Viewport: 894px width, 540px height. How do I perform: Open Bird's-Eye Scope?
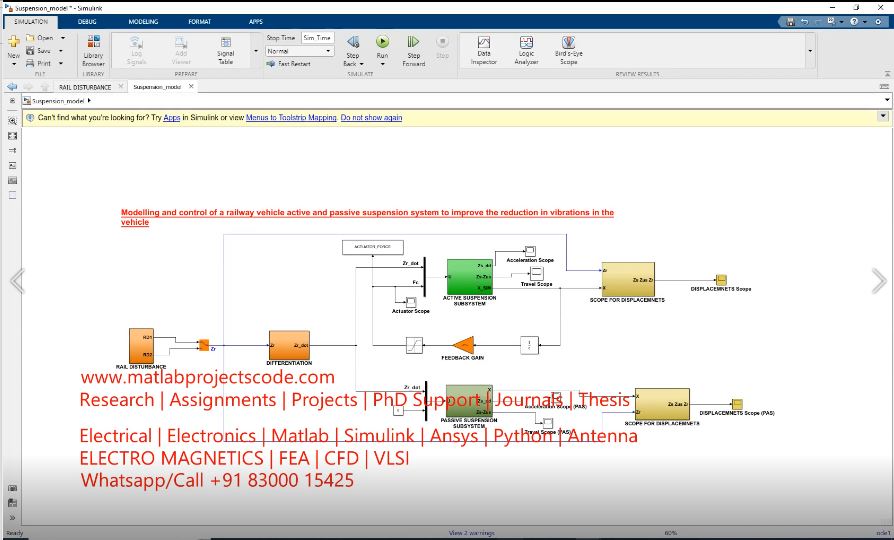tap(568, 50)
